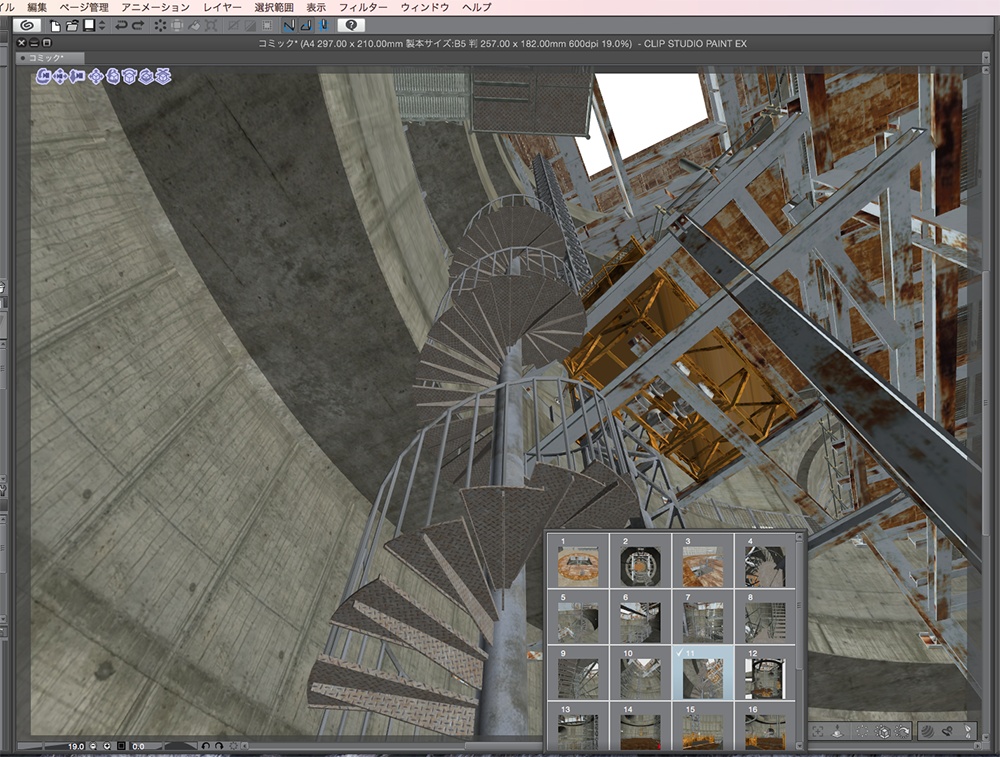This screenshot has width=1000, height=757.
Task: Select camera preset thumbnail 10
Action: click(640, 673)
